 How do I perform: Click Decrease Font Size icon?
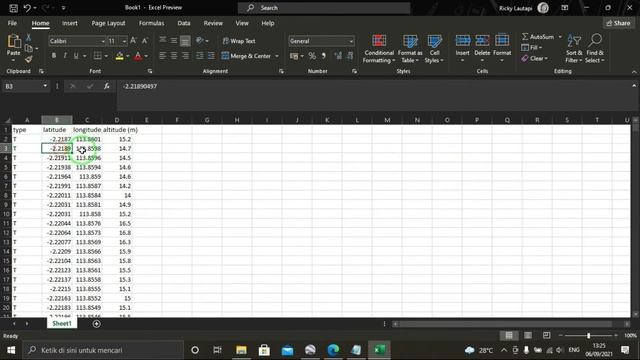(144, 41)
